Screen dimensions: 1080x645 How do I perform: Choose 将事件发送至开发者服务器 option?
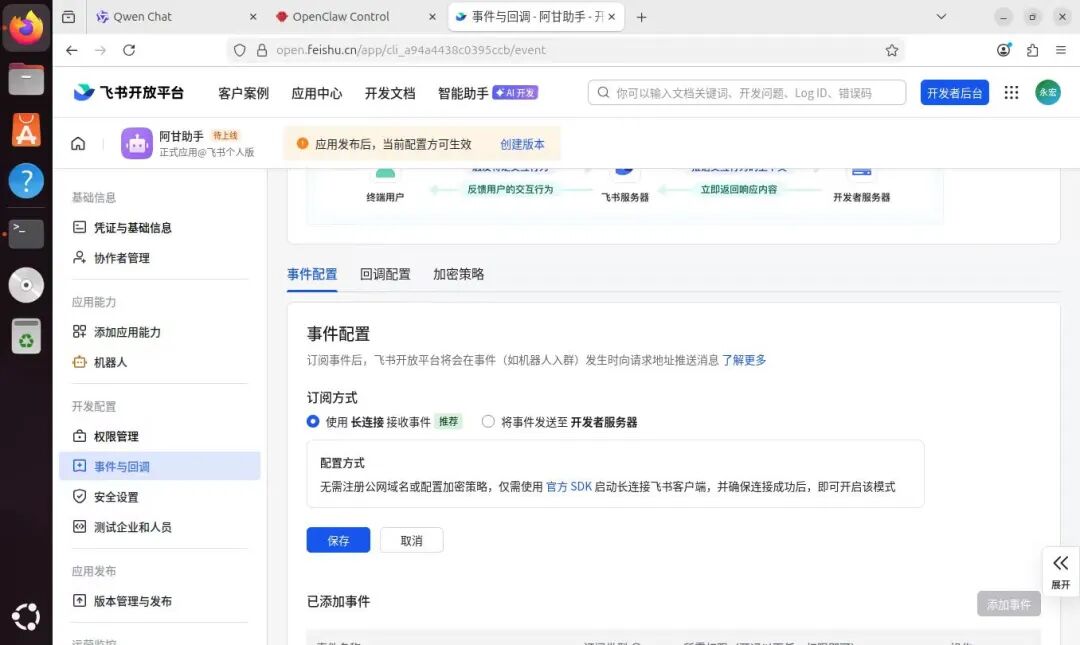[487, 422]
